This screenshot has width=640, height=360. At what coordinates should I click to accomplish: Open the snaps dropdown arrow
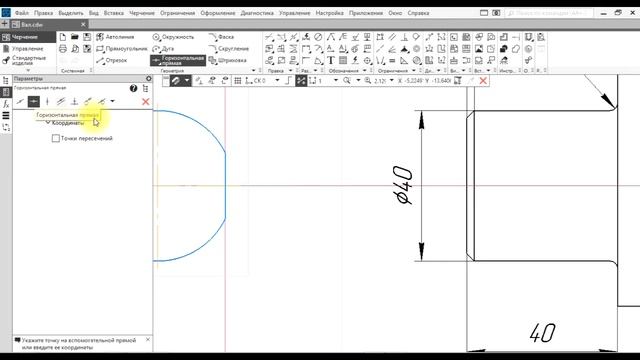click(187, 81)
